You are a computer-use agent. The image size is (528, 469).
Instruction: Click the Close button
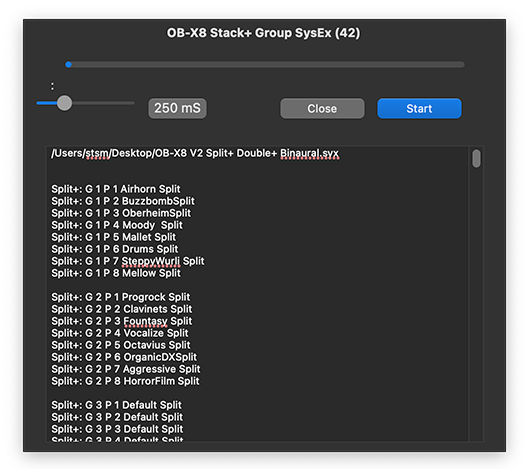pyautogui.click(x=322, y=108)
